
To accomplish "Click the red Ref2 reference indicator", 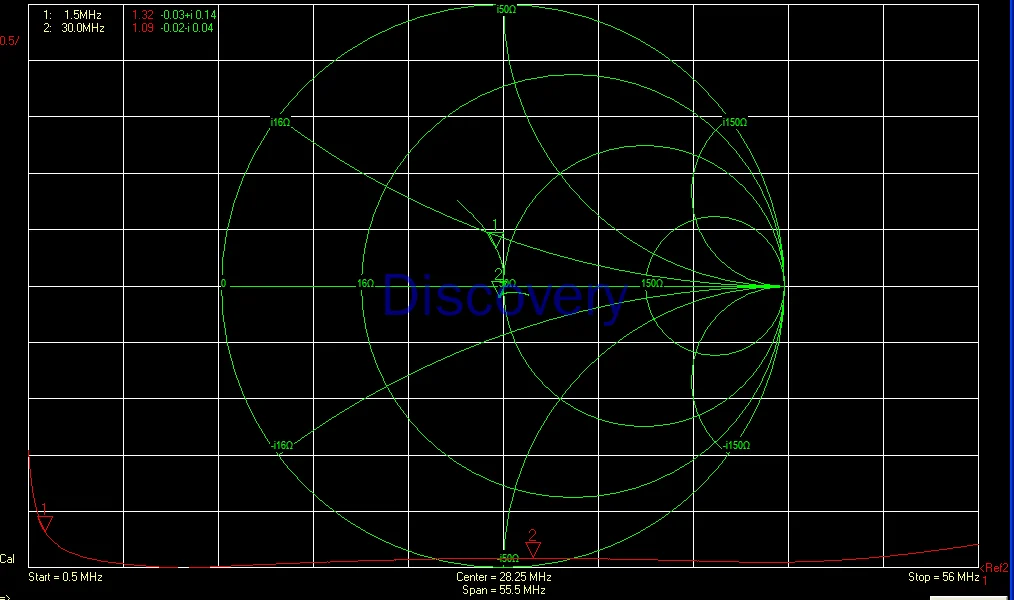I will click(994, 568).
